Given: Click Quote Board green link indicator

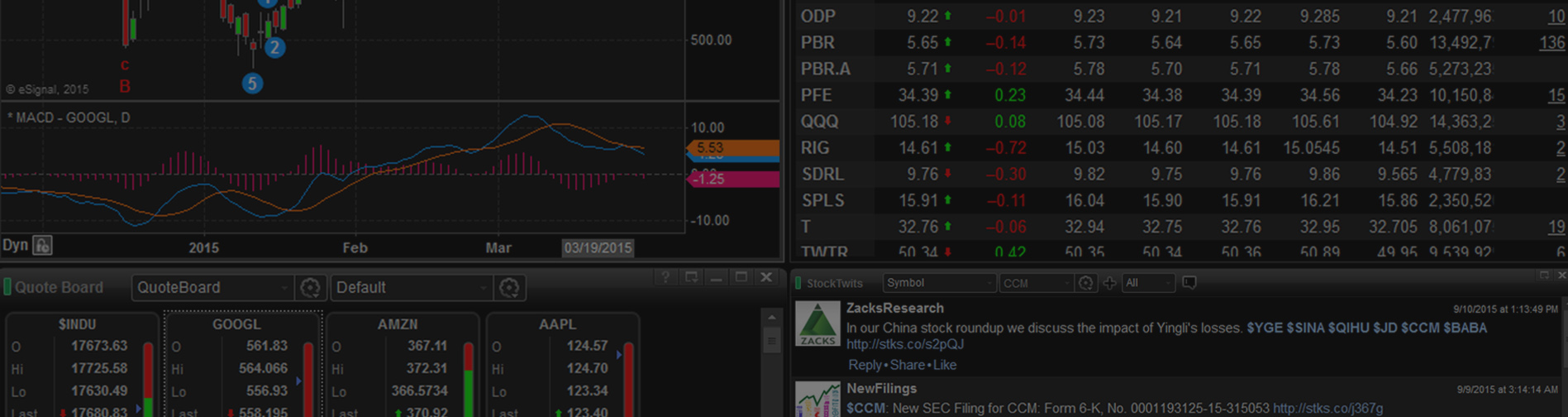Looking at the screenshot, I should pos(7,287).
